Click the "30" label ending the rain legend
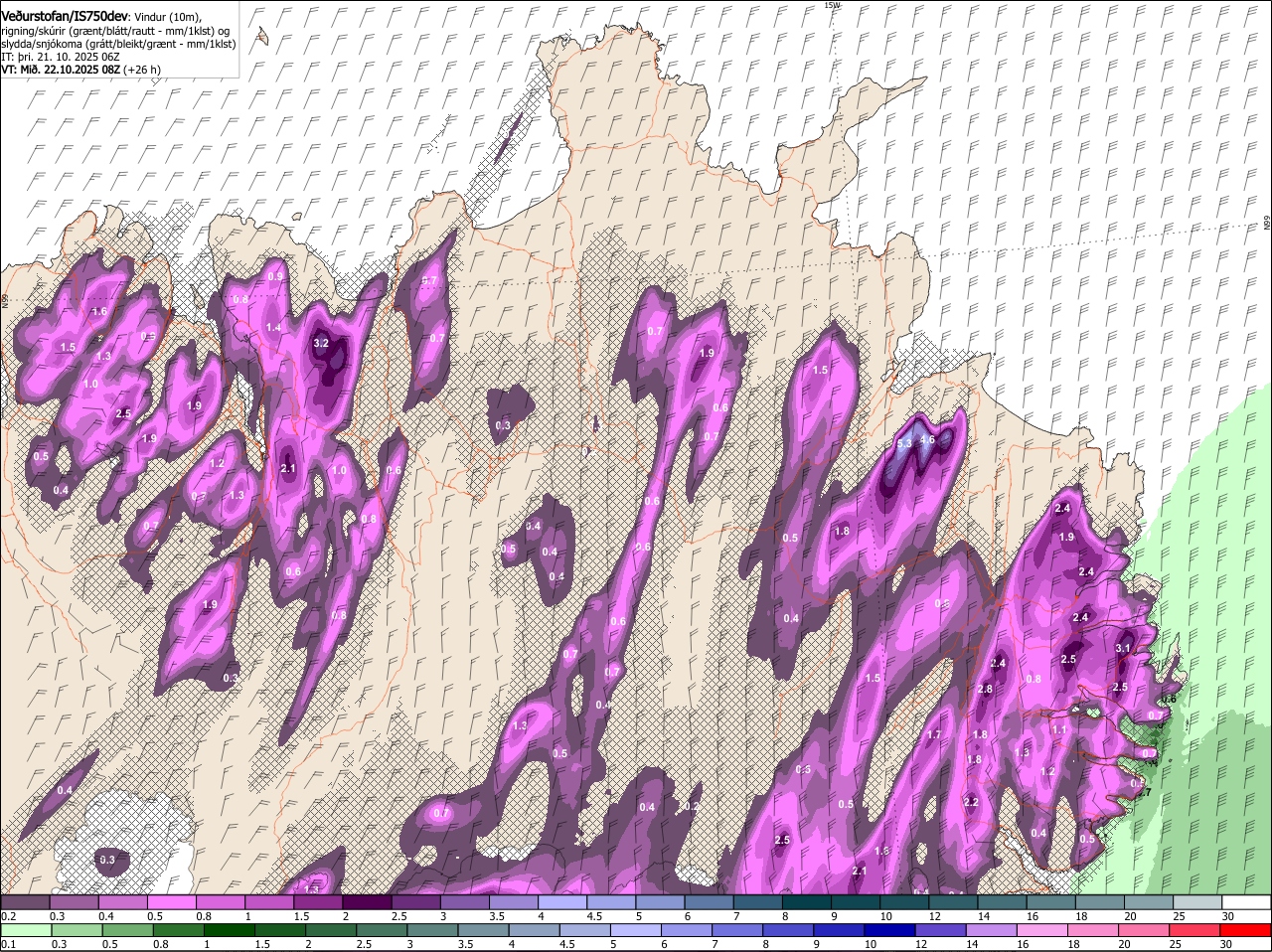This screenshot has width=1272, height=952. tap(1225, 944)
